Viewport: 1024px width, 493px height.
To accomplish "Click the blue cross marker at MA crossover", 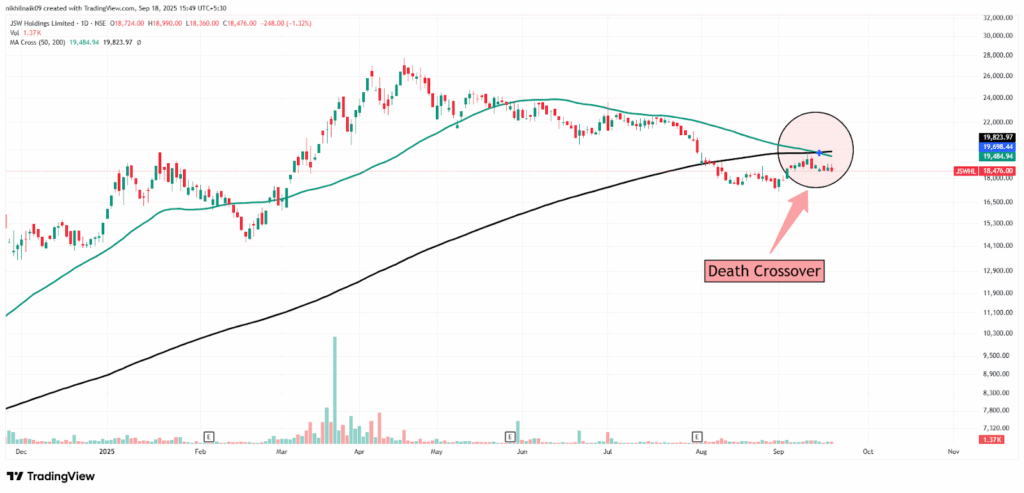I will point(819,152).
